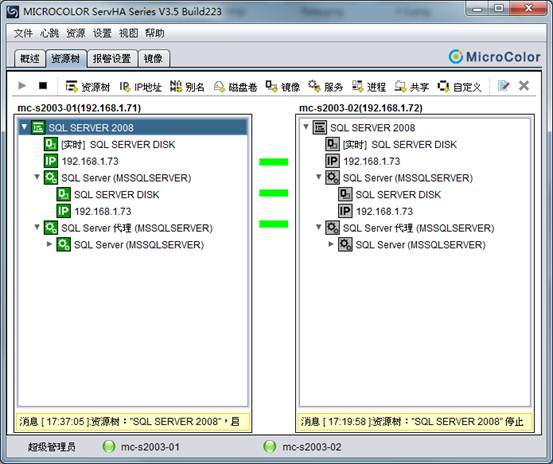Viewport: 553px width, 464px height.
Task: Click green gear icon of left SQL Server 代理
Action: click(x=51, y=228)
